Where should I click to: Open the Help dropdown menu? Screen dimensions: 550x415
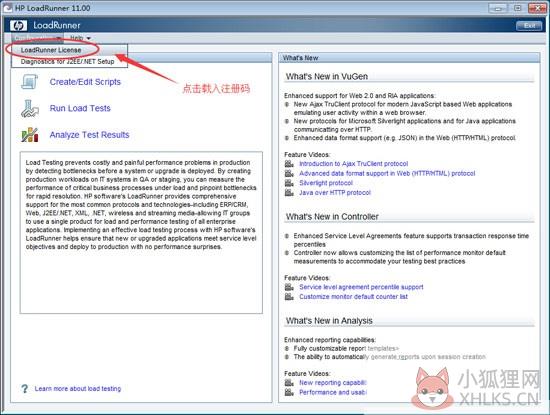point(80,38)
